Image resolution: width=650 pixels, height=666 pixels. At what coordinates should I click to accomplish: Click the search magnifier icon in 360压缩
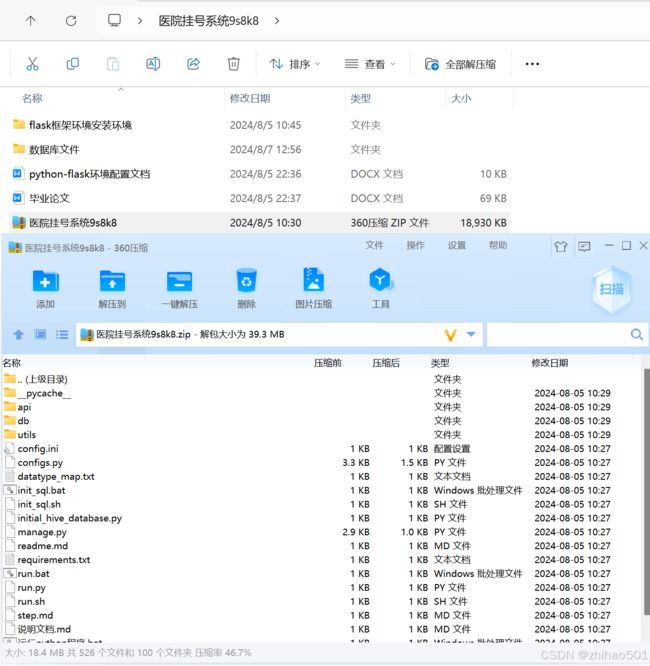coord(637,335)
